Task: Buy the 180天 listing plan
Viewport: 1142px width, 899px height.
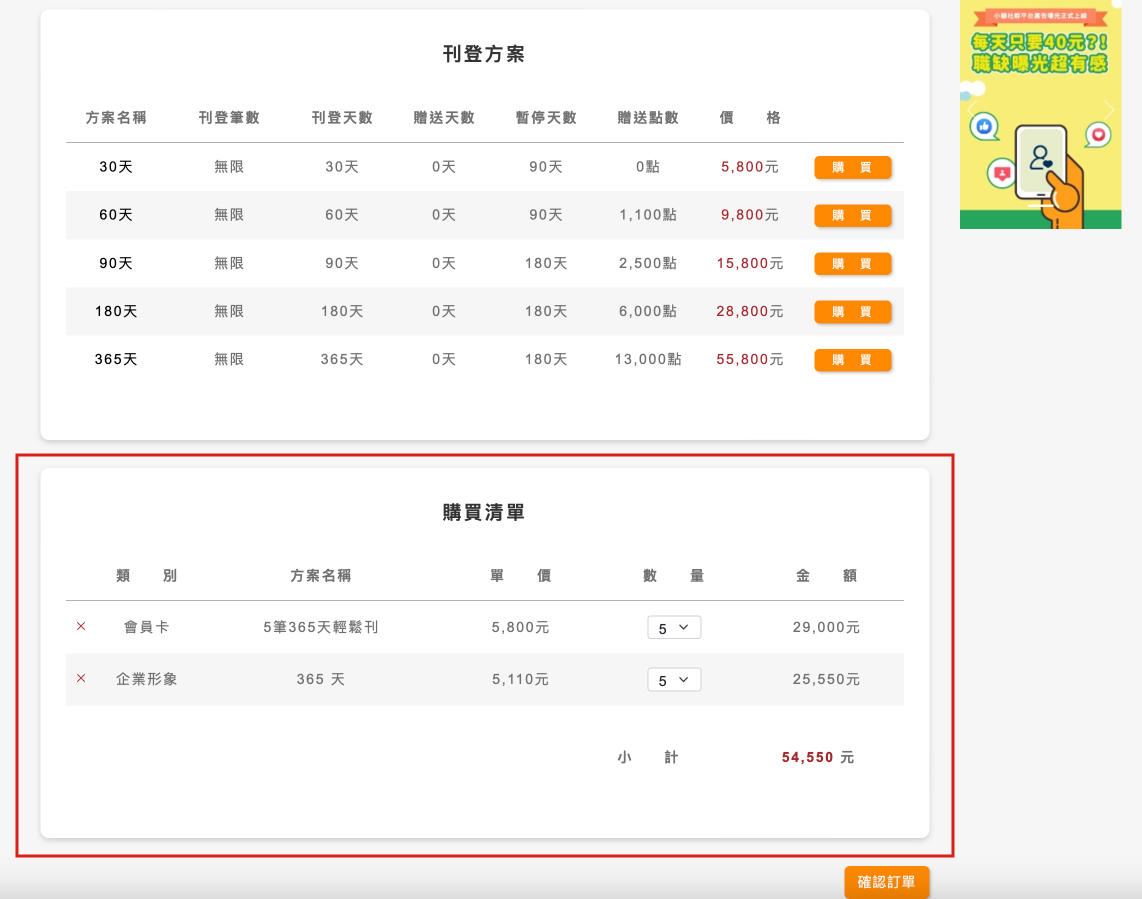Action: coord(852,312)
